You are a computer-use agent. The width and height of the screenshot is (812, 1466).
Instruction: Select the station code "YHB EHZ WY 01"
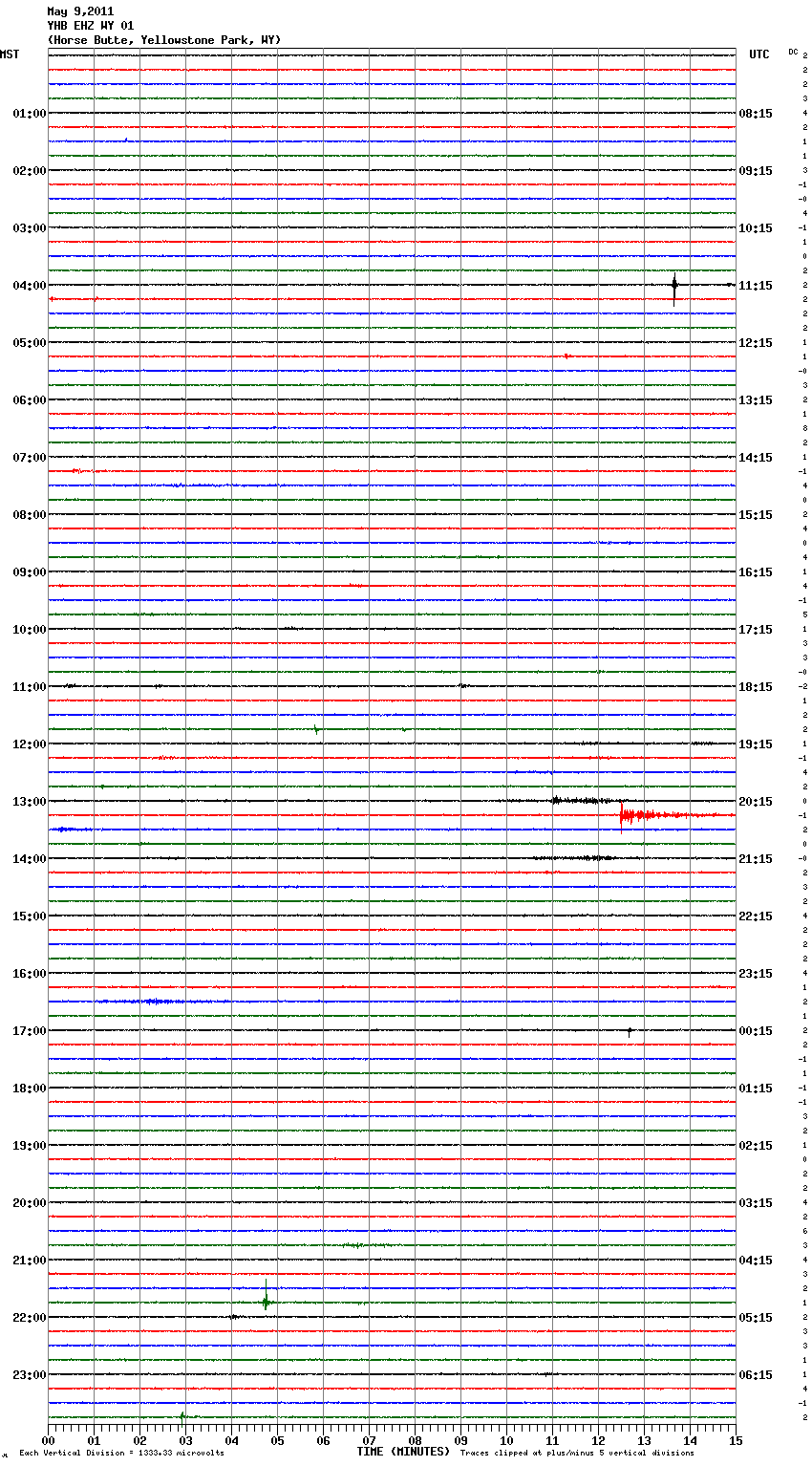tap(91, 26)
